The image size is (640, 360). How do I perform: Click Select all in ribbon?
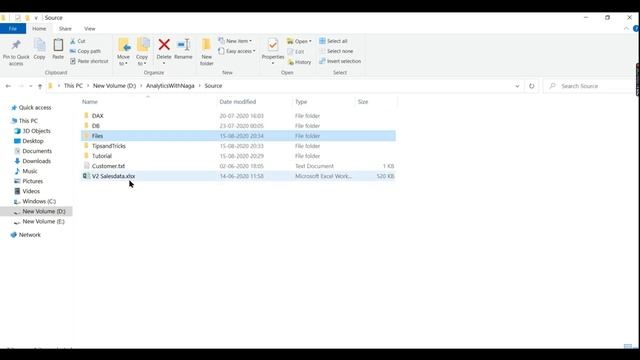(333, 41)
